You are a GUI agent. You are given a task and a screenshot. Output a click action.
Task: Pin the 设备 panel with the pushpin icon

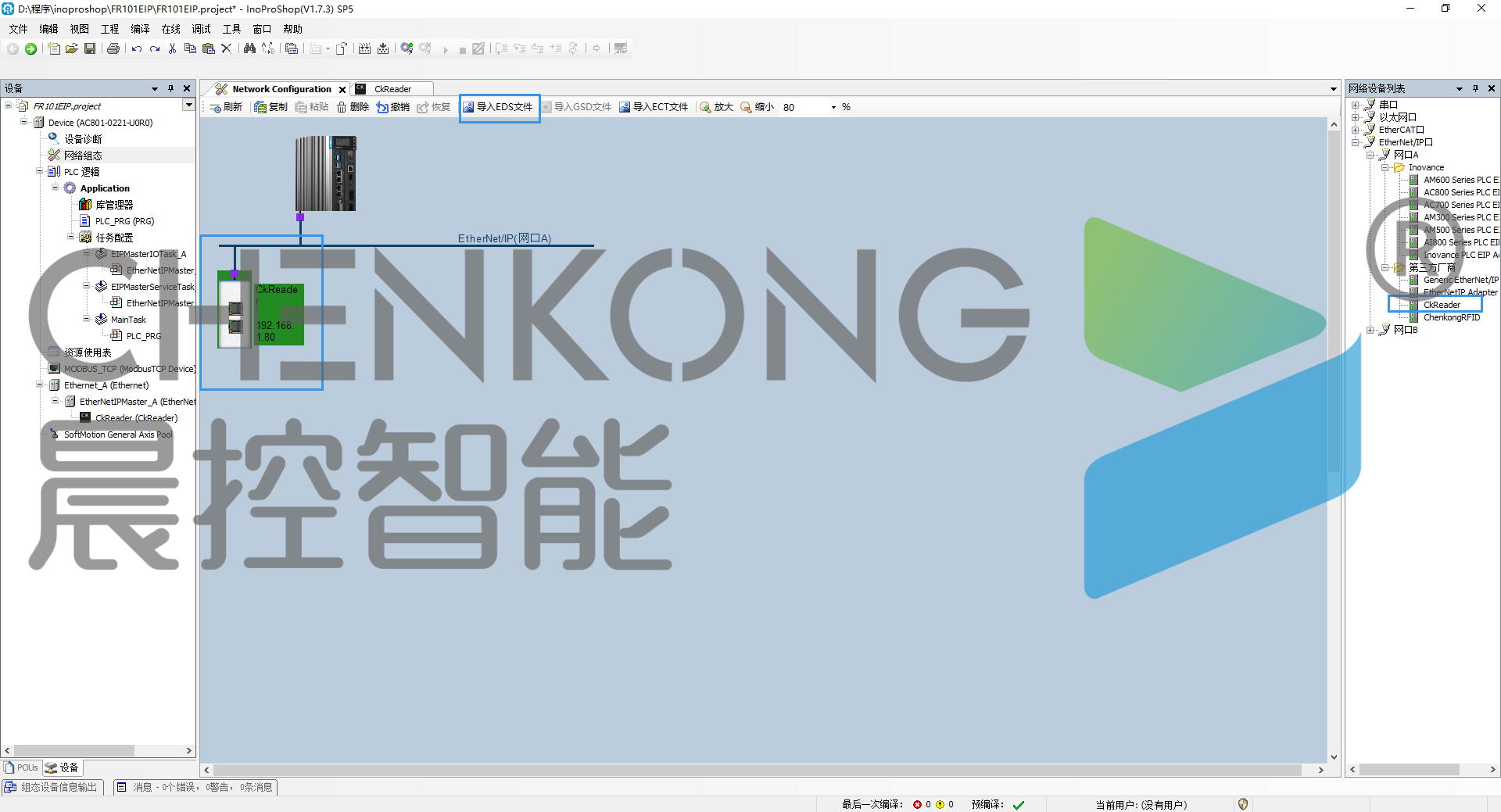(x=170, y=88)
